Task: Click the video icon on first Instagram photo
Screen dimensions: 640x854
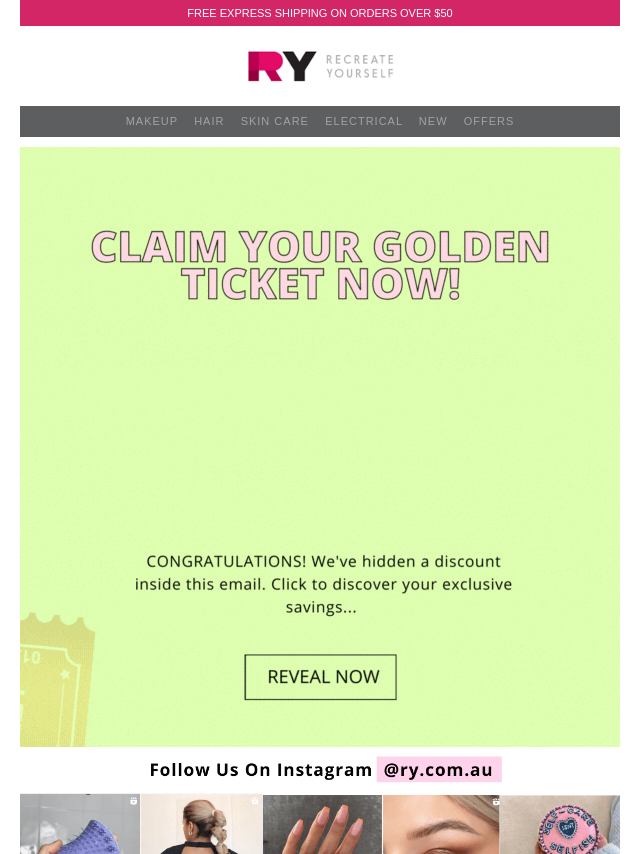Action: 134,801
